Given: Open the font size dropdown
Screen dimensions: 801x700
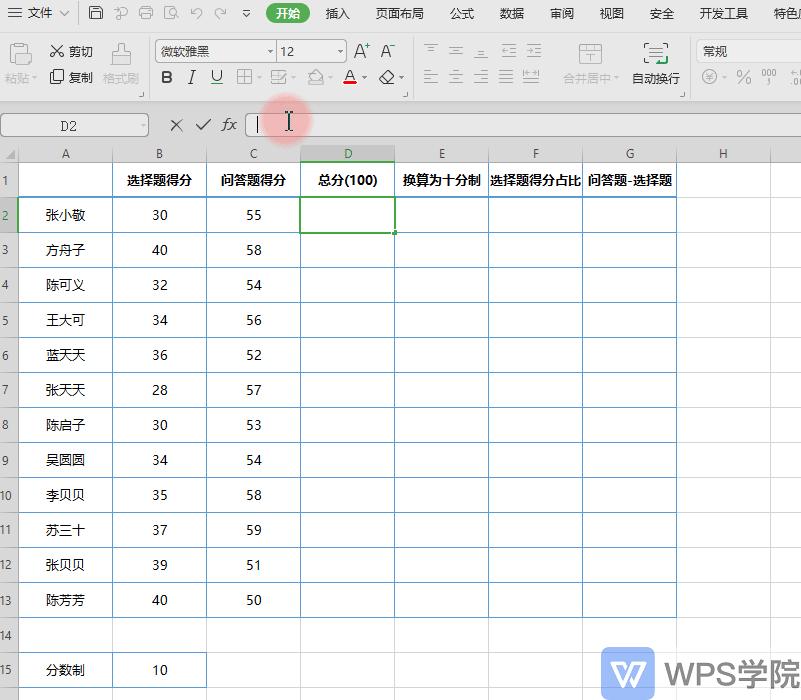Looking at the screenshot, I should click(338, 51).
